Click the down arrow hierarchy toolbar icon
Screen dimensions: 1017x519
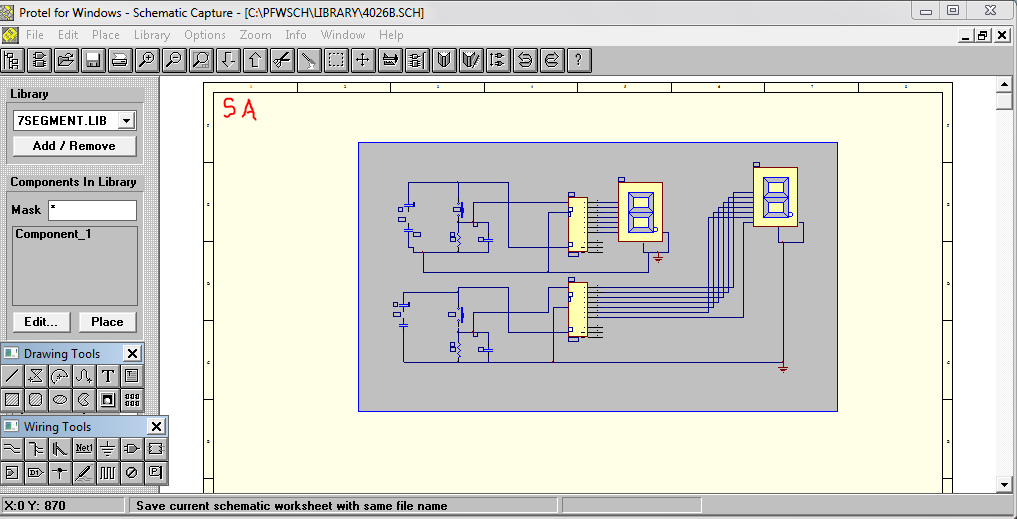(228, 60)
